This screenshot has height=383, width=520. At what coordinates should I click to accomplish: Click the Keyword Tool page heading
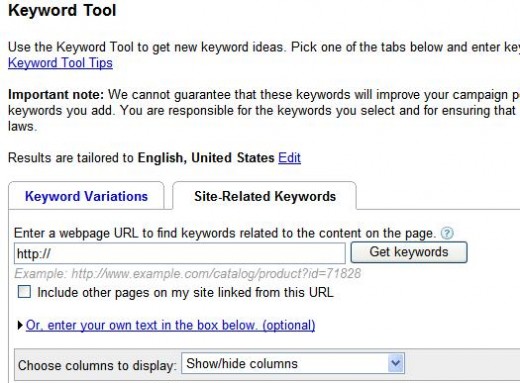click(62, 10)
